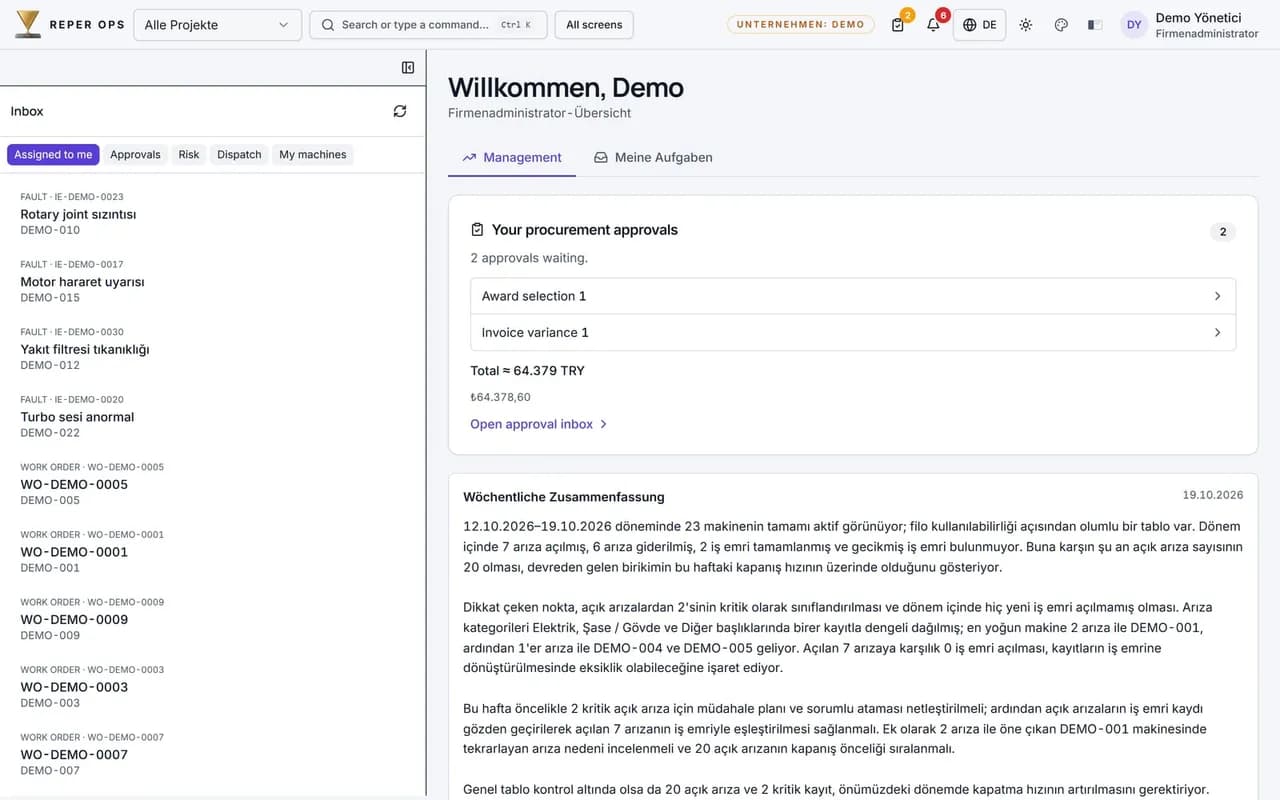This screenshot has height=800, width=1280.
Task: Click the DY user avatar
Action: point(1134,25)
